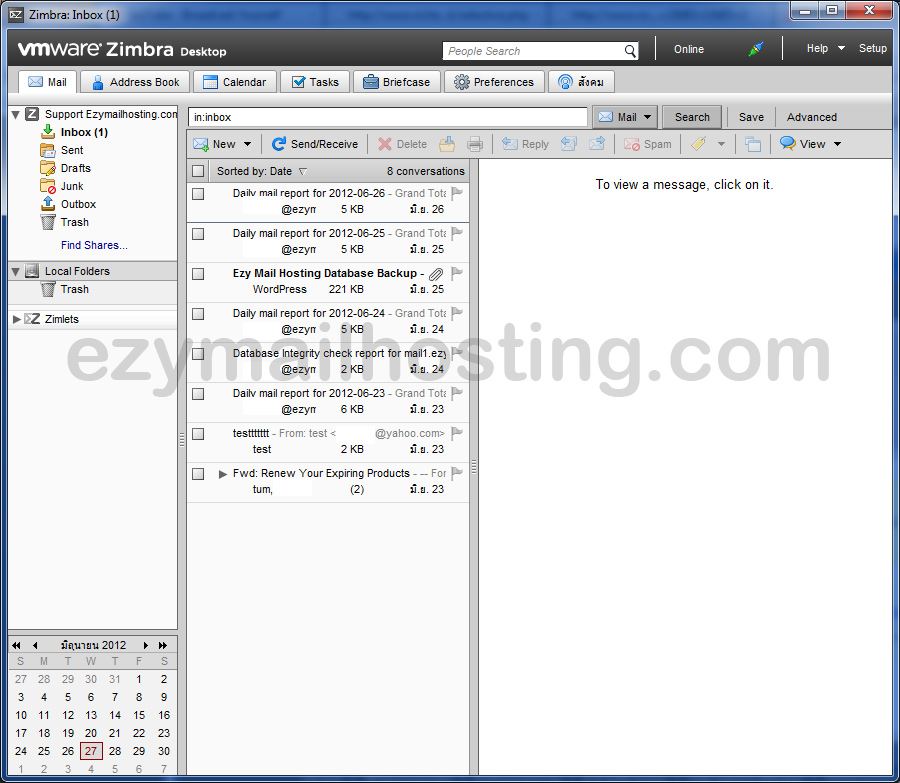Screen dimensions: 900x783
Task: Open the Drafts folder
Action: pos(75,168)
